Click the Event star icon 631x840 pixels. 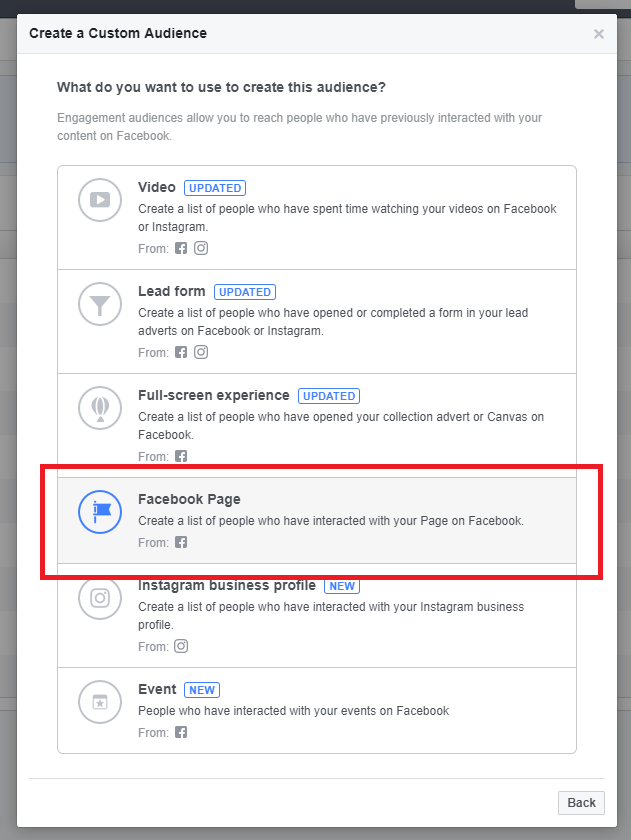(x=100, y=702)
